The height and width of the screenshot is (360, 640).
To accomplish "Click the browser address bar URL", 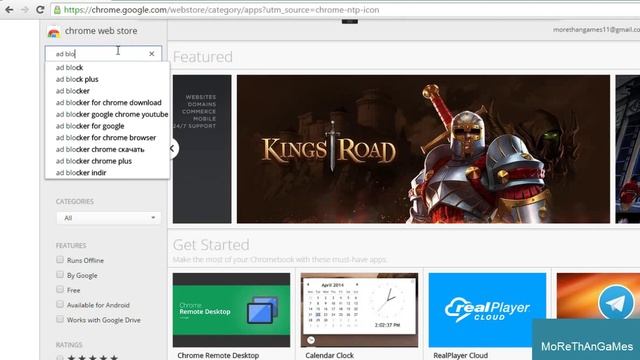I will click(x=222, y=10).
